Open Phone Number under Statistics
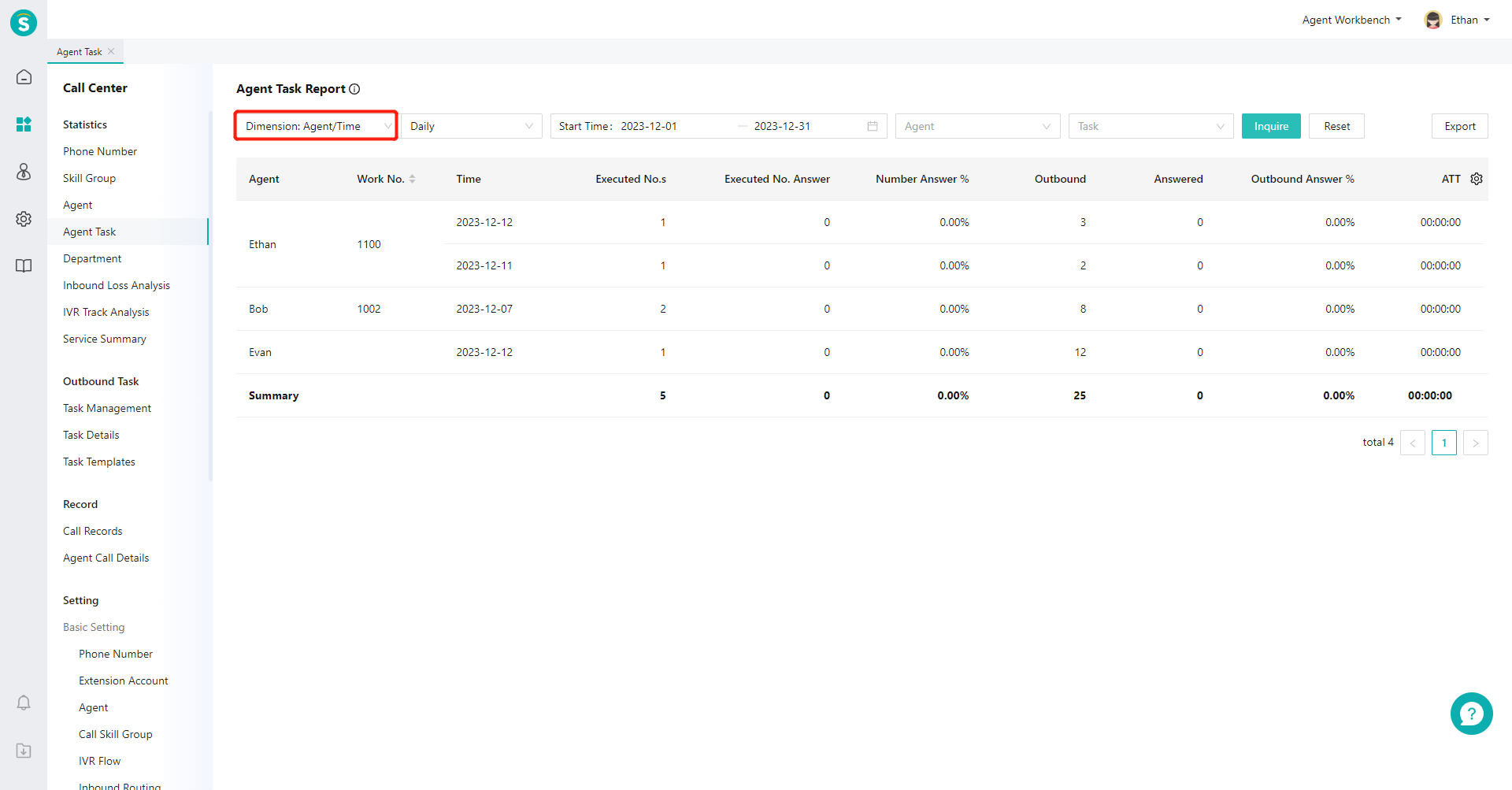The height and width of the screenshot is (790, 1512). (100, 151)
